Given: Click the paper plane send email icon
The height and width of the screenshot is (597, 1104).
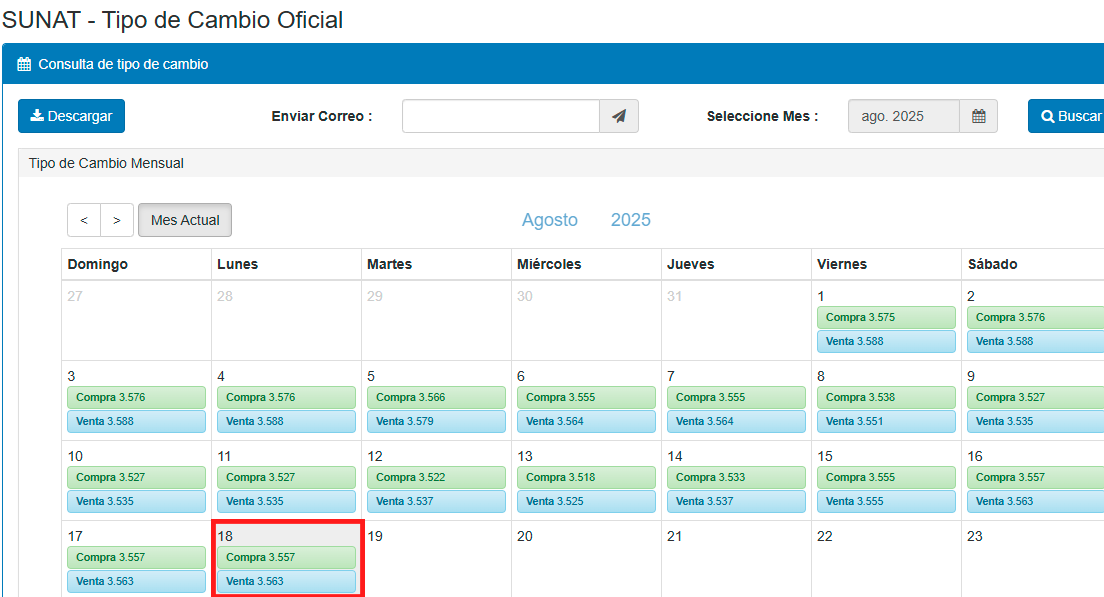Looking at the screenshot, I should point(619,116).
